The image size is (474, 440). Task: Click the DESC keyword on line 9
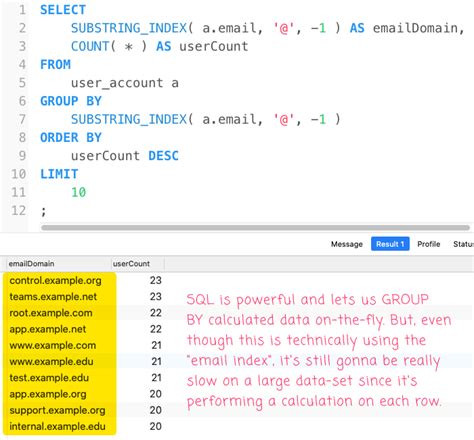tap(163, 156)
